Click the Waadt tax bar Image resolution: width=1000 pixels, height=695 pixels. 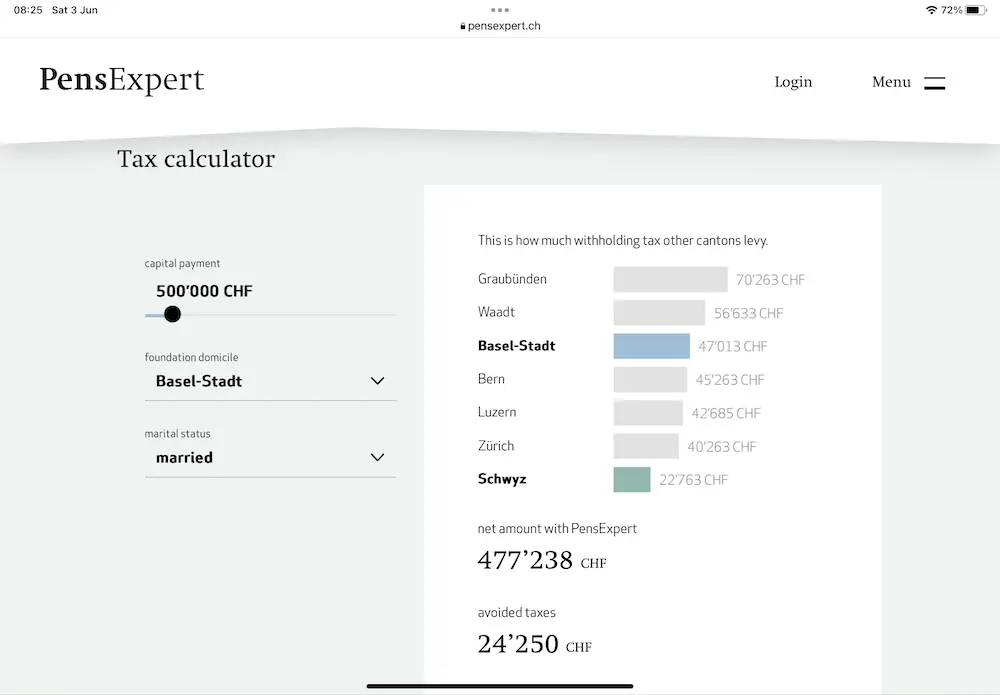coord(659,312)
